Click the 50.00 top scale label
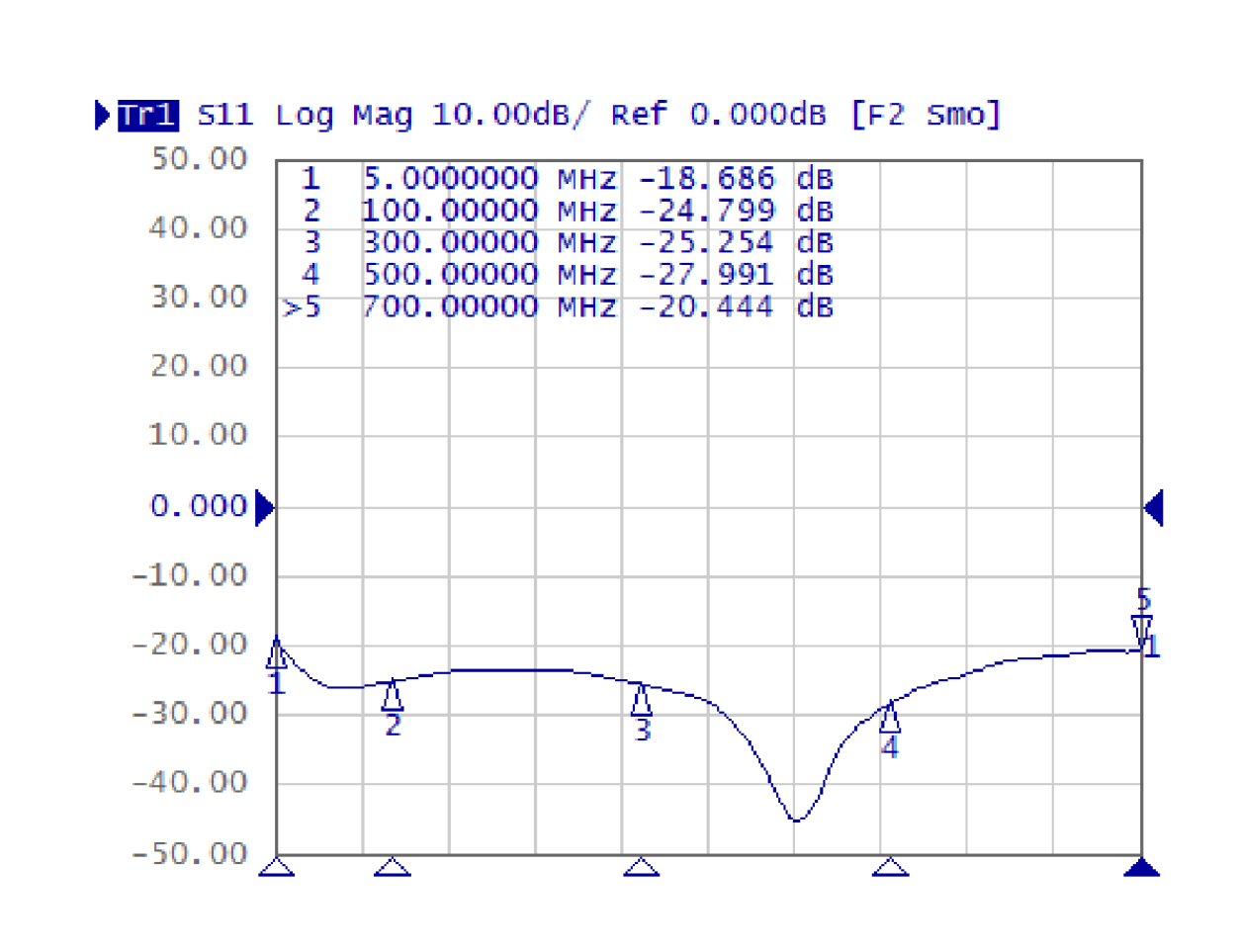This screenshot has width=1238, height=952. 199,159
